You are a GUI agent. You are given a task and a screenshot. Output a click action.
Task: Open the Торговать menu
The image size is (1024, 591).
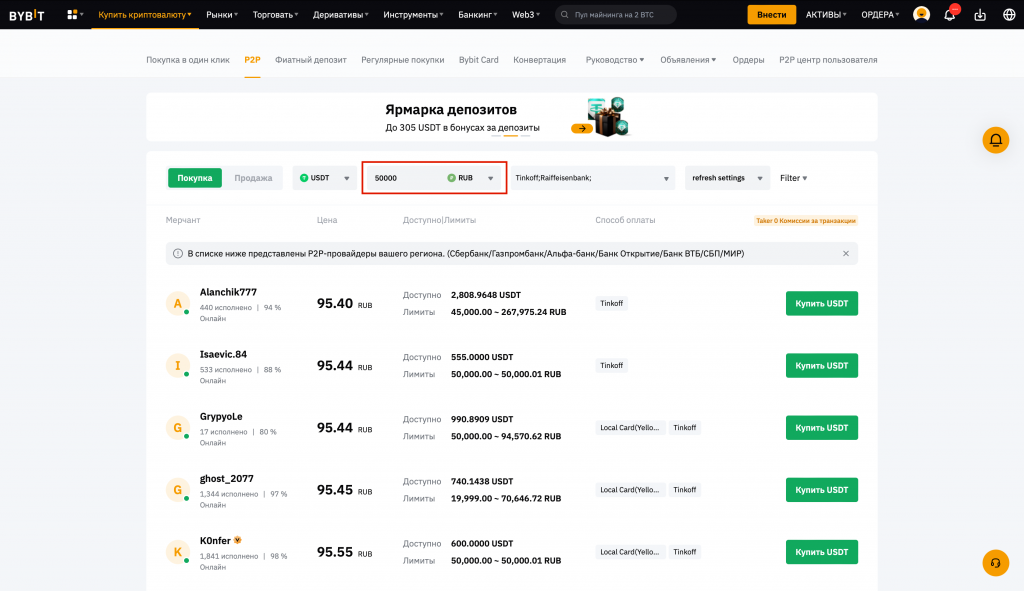pos(276,14)
